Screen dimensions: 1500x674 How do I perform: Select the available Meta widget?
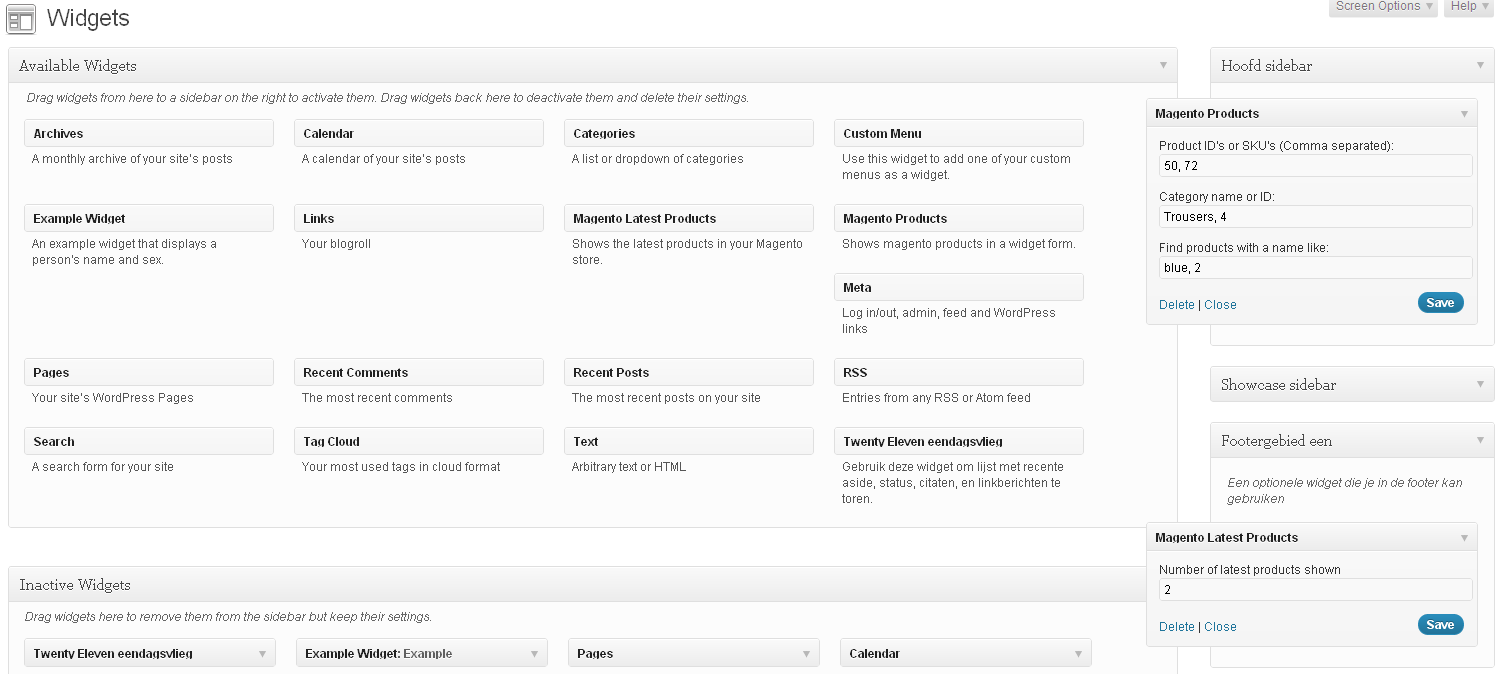coord(959,287)
